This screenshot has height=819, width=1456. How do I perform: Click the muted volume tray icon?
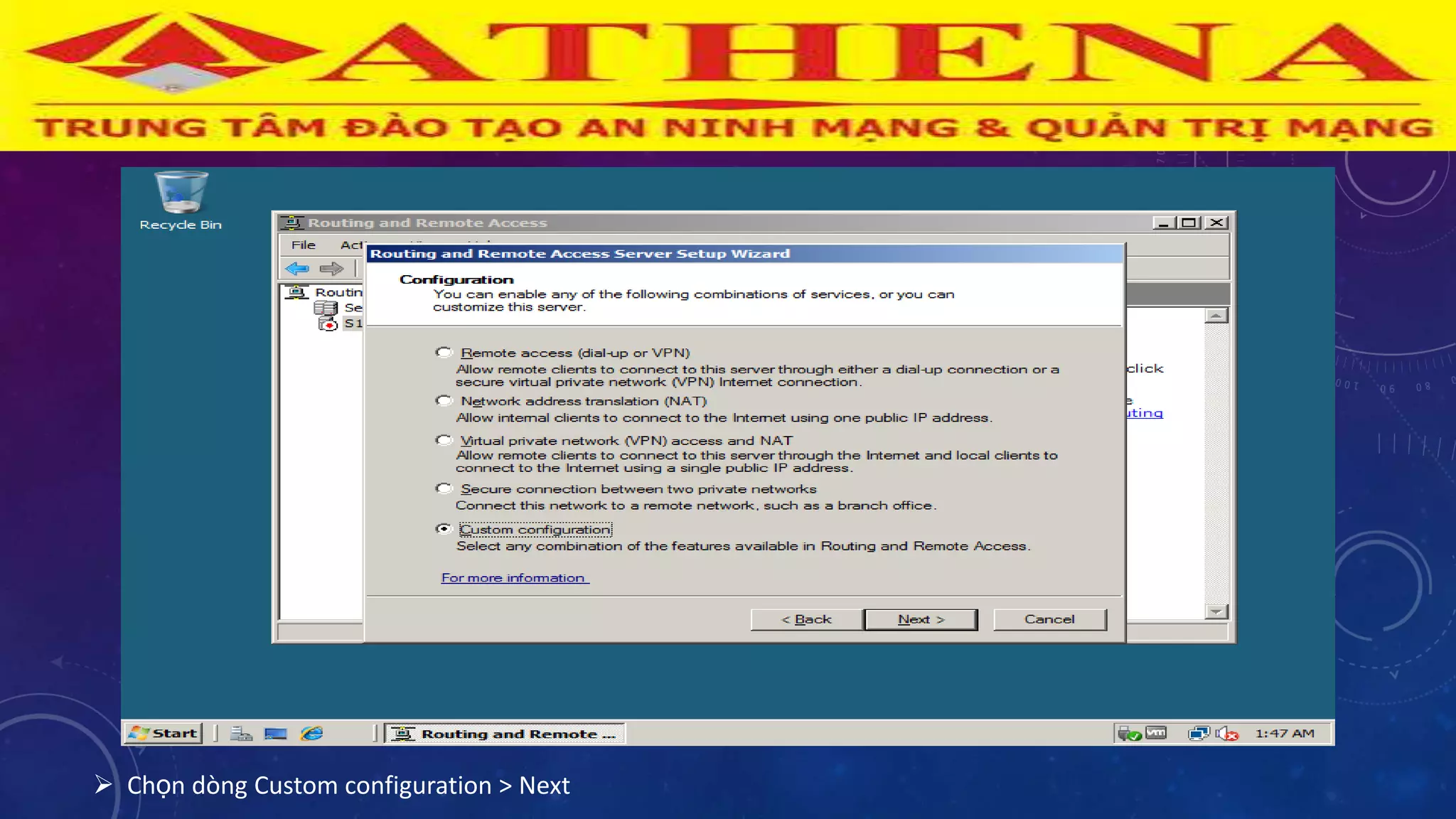tap(1226, 733)
